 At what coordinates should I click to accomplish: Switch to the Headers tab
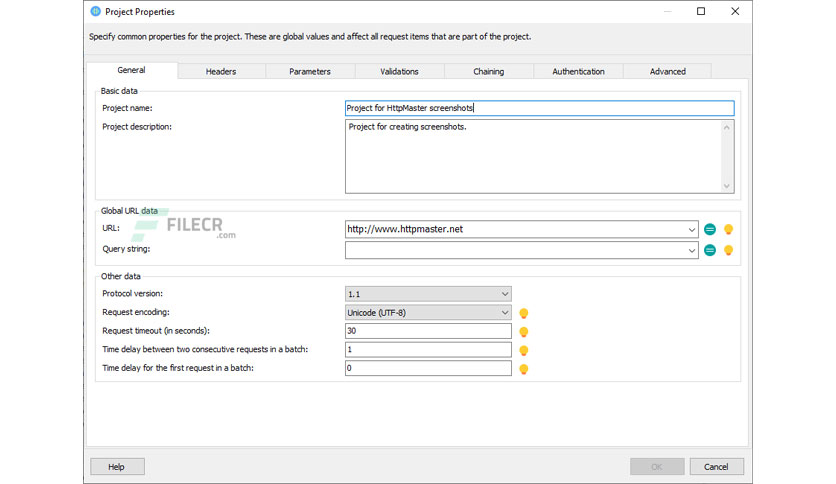click(x=221, y=71)
